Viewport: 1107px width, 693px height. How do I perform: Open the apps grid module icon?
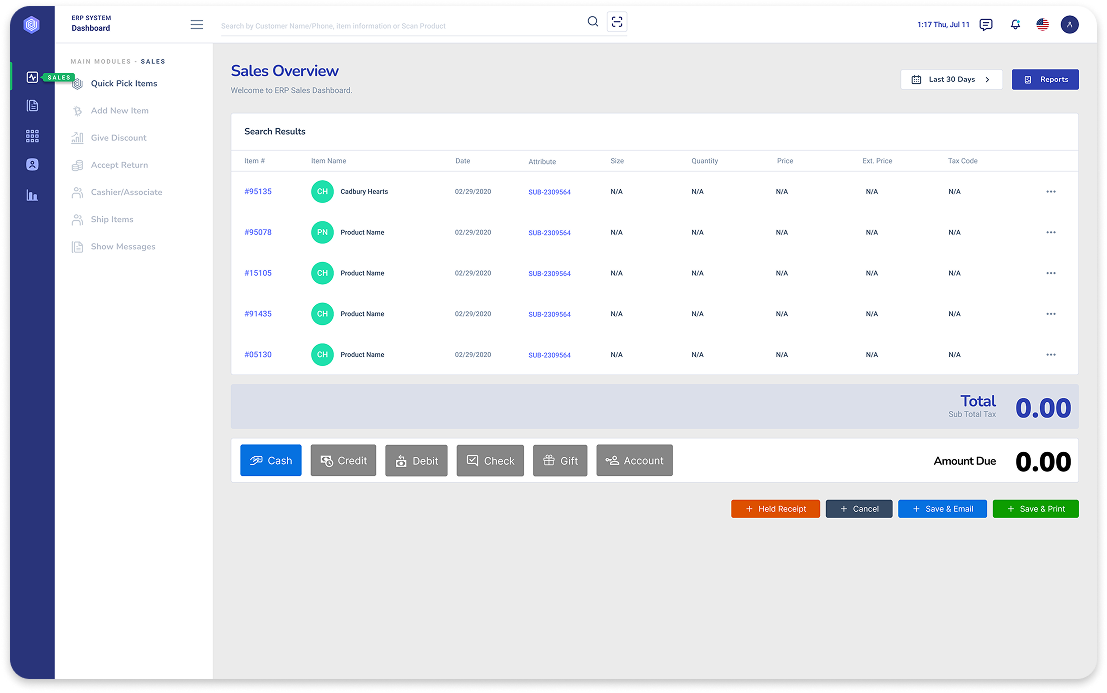(32, 135)
